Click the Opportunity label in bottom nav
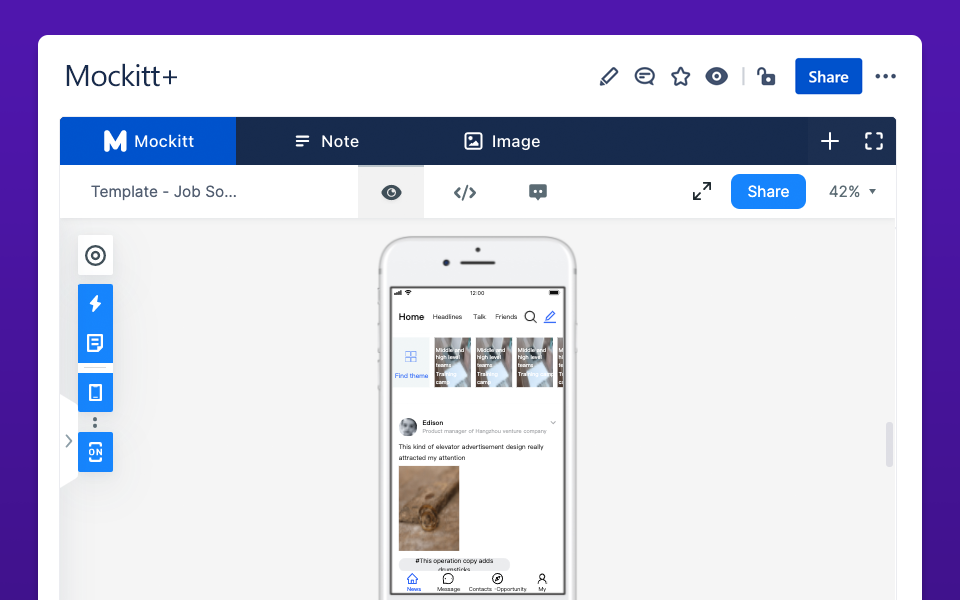Screen dimensions: 960x600 [x=512, y=589]
